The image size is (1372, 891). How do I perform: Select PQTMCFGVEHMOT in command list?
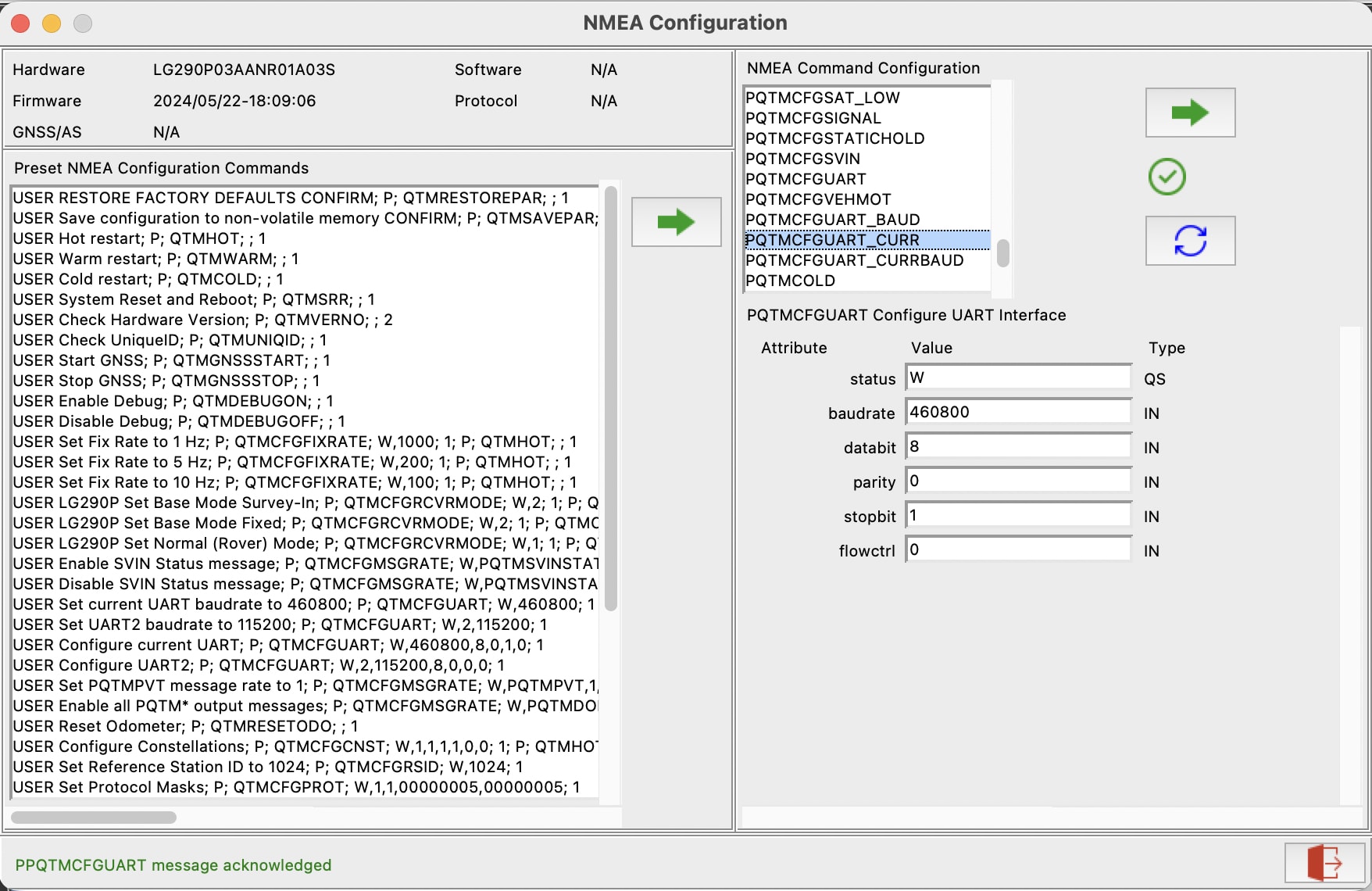pyautogui.click(x=867, y=199)
